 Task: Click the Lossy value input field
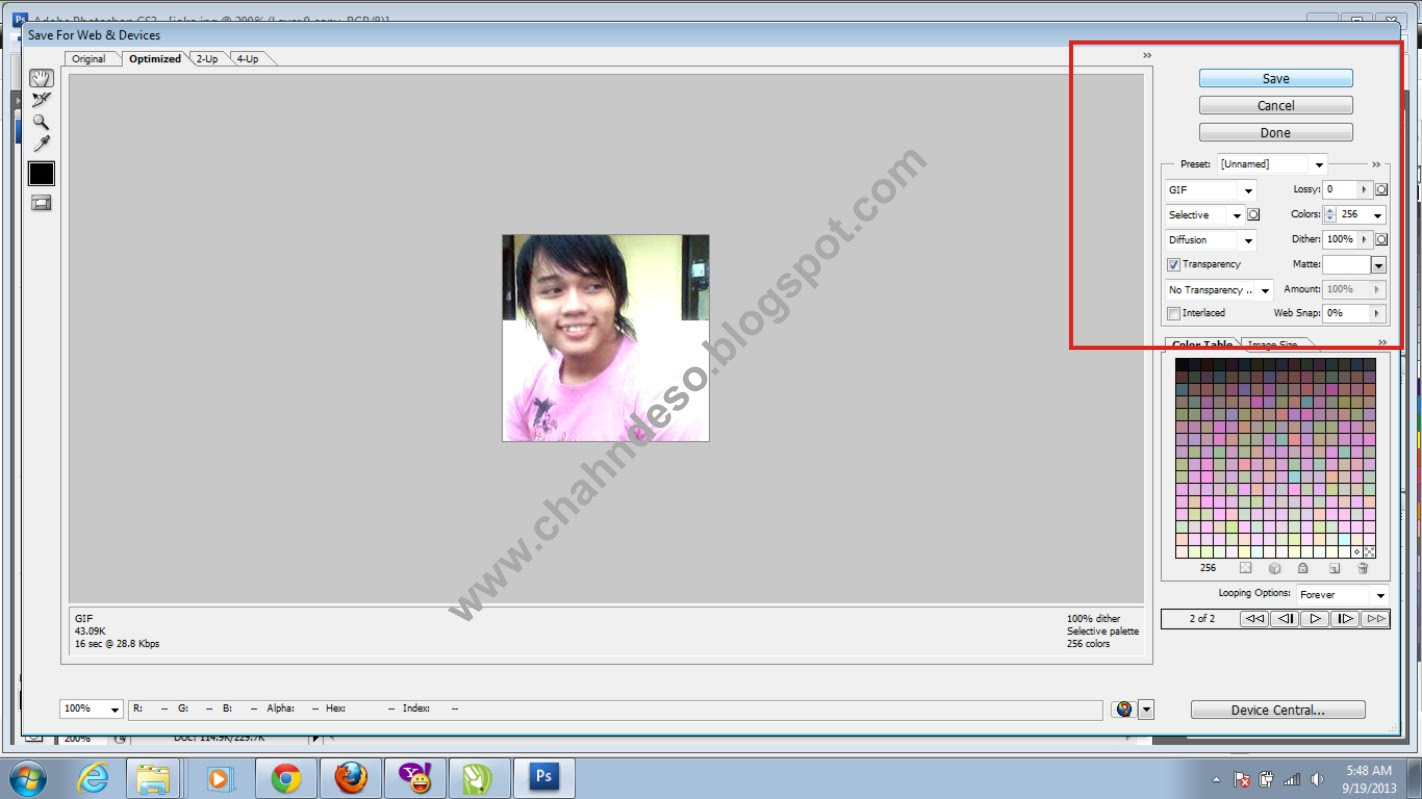(x=1340, y=189)
